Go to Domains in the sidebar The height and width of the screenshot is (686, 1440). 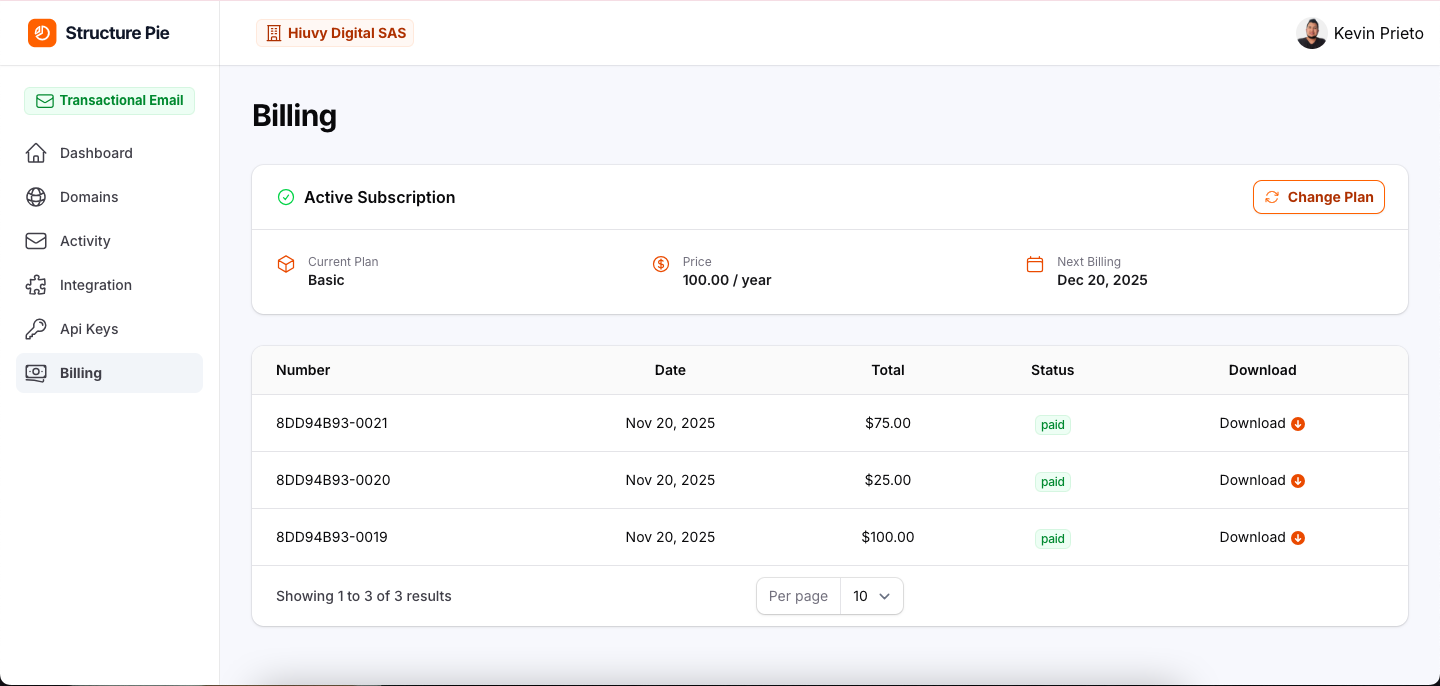(x=109, y=197)
